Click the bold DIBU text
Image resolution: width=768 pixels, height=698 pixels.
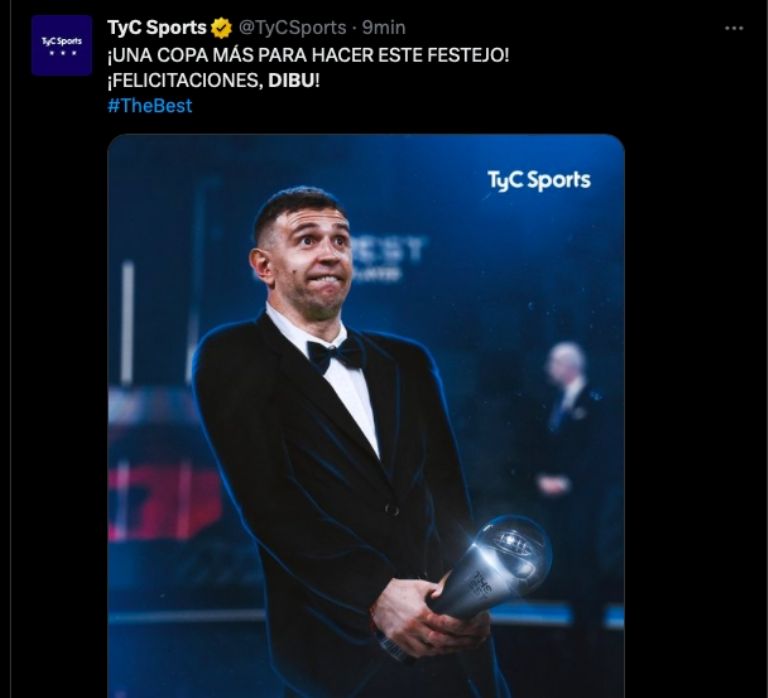(290, 80)
